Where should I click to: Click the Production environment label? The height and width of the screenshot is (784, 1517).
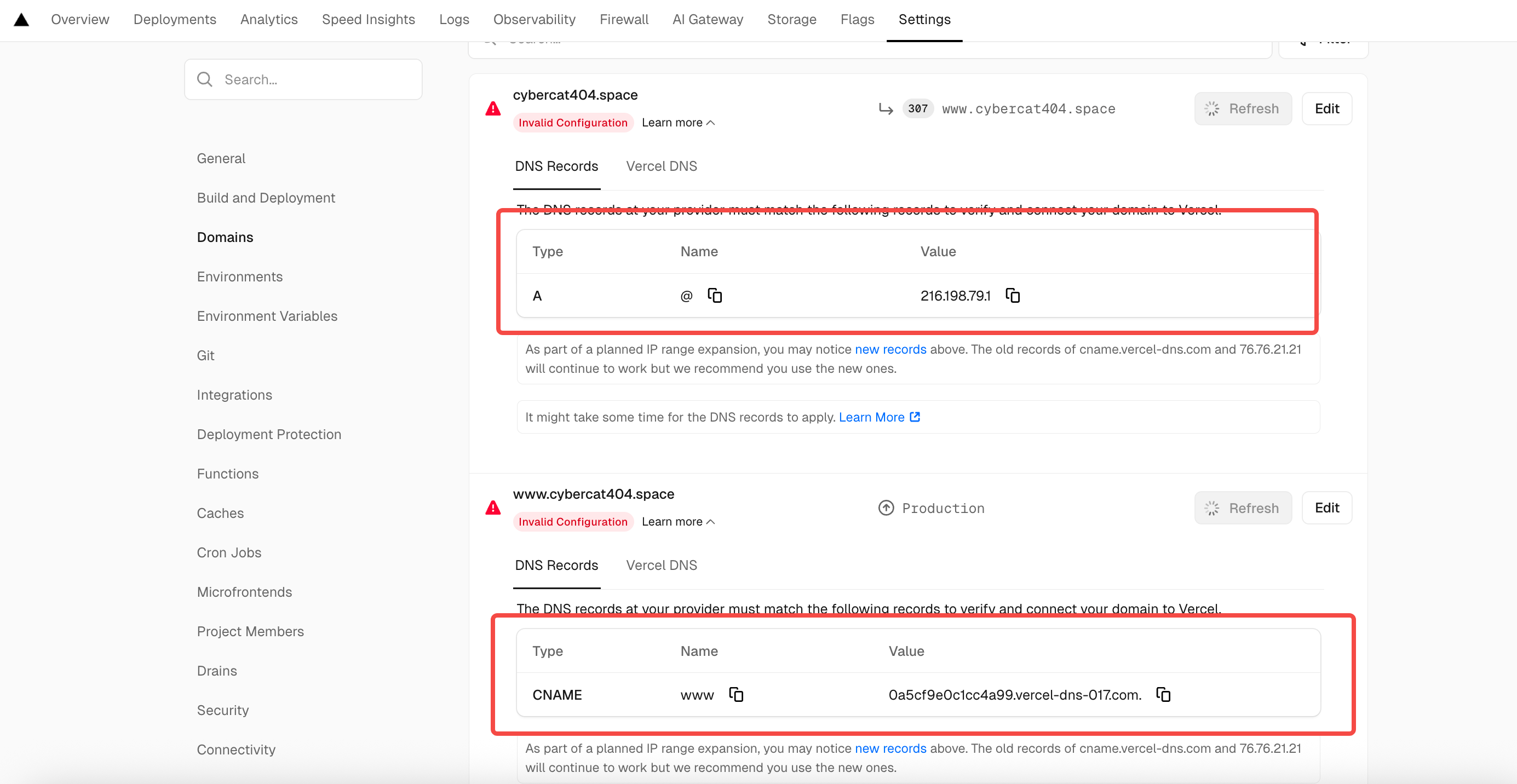(943, 508)
